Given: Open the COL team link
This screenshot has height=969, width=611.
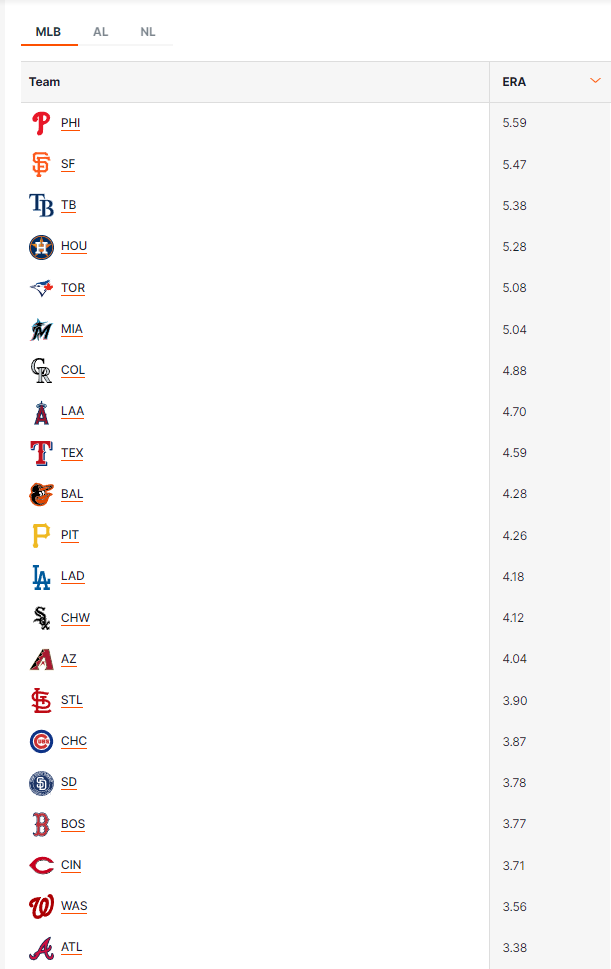Looking at the screenshot, I should point(73,370).
